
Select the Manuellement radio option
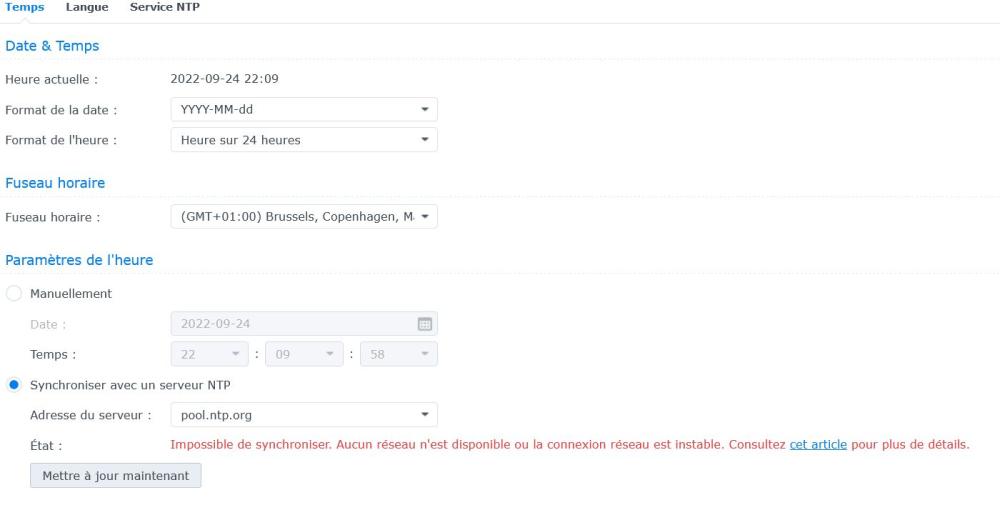click(13, 294)
